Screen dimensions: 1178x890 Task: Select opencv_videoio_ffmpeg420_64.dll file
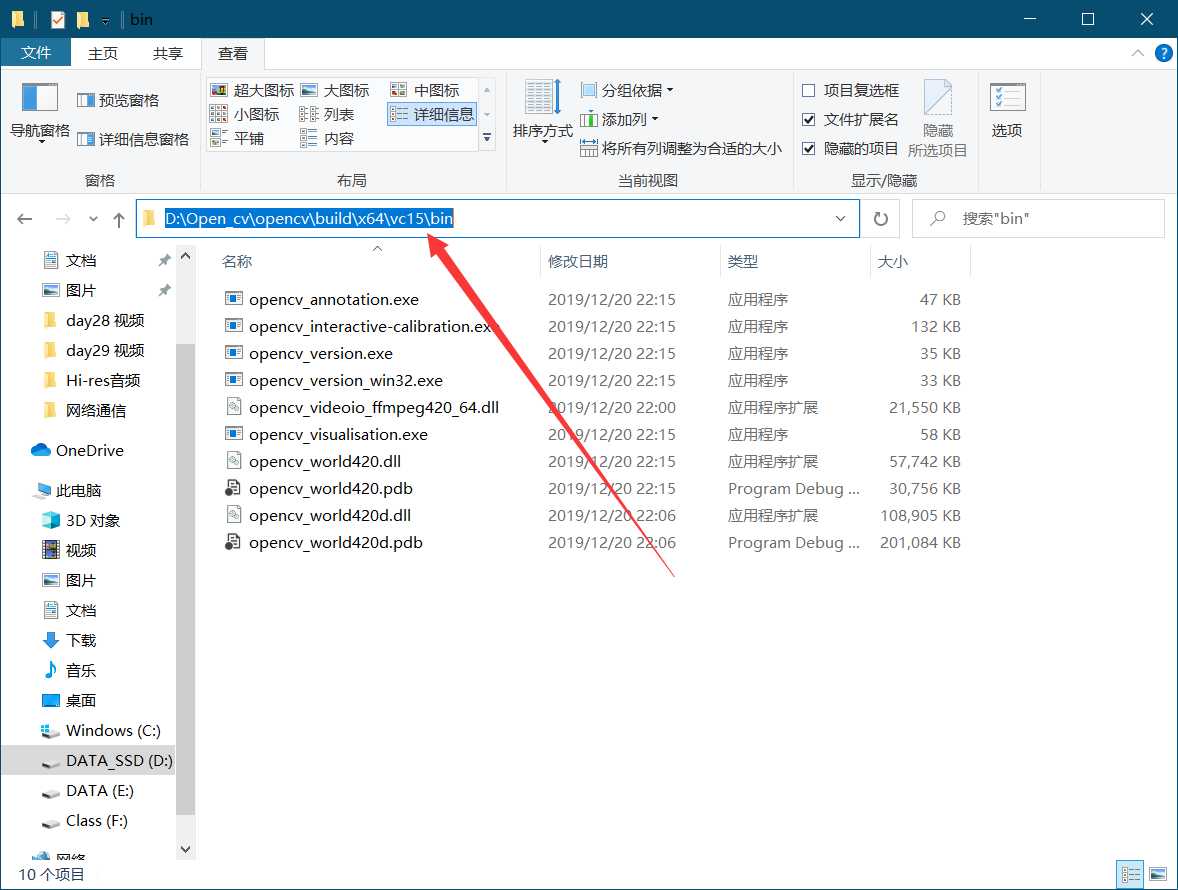click(373, 408)
